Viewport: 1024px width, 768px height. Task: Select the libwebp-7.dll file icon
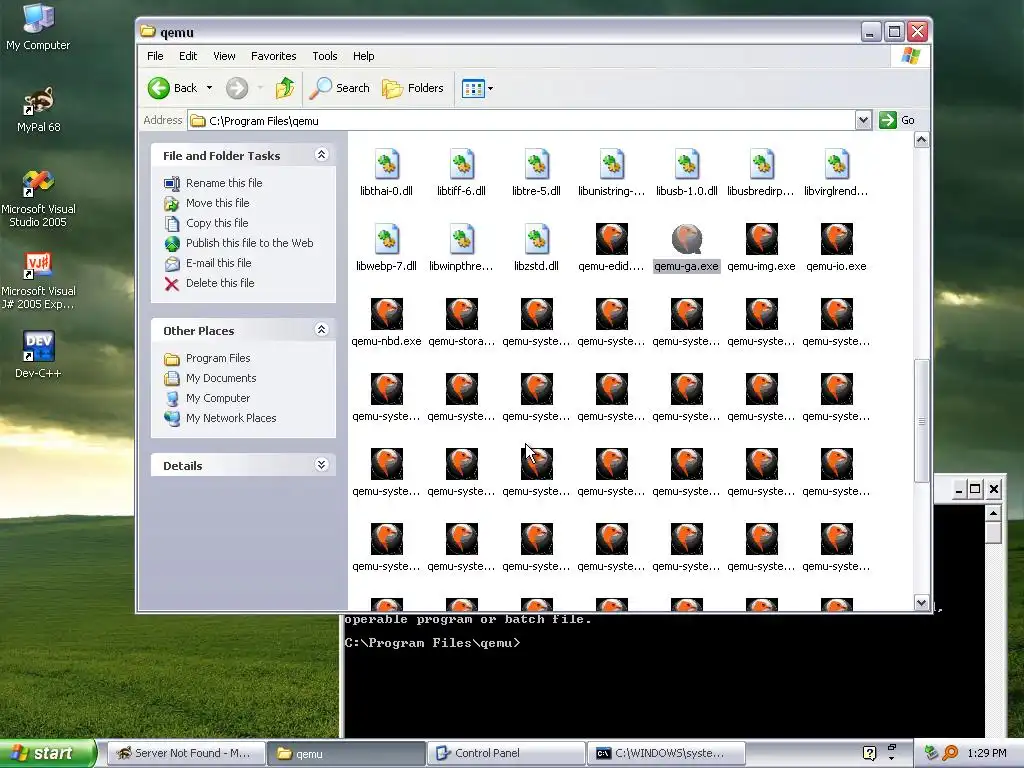[x=387, y=238]
